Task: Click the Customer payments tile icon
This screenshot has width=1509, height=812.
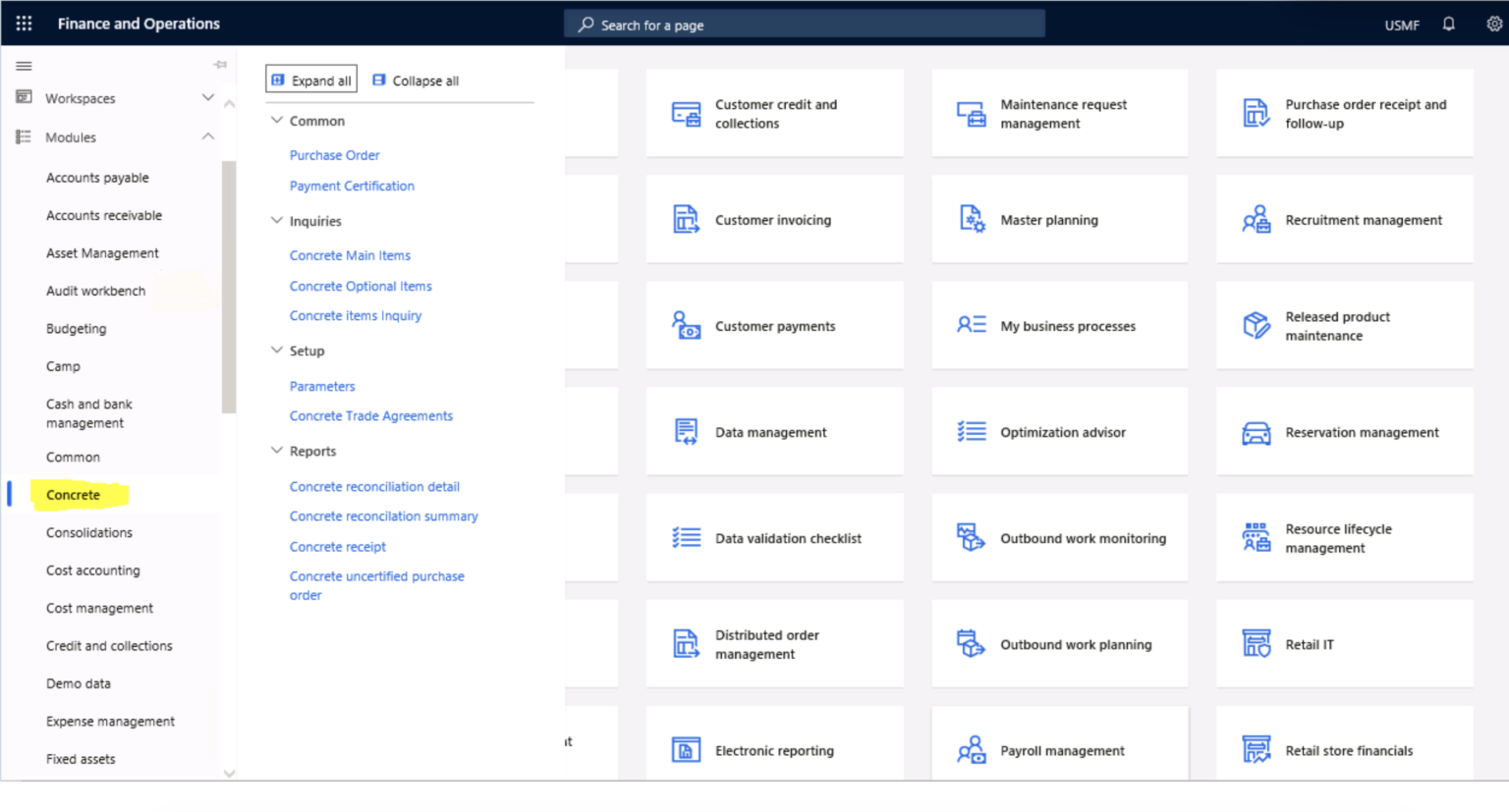Action: pos(686,326)
